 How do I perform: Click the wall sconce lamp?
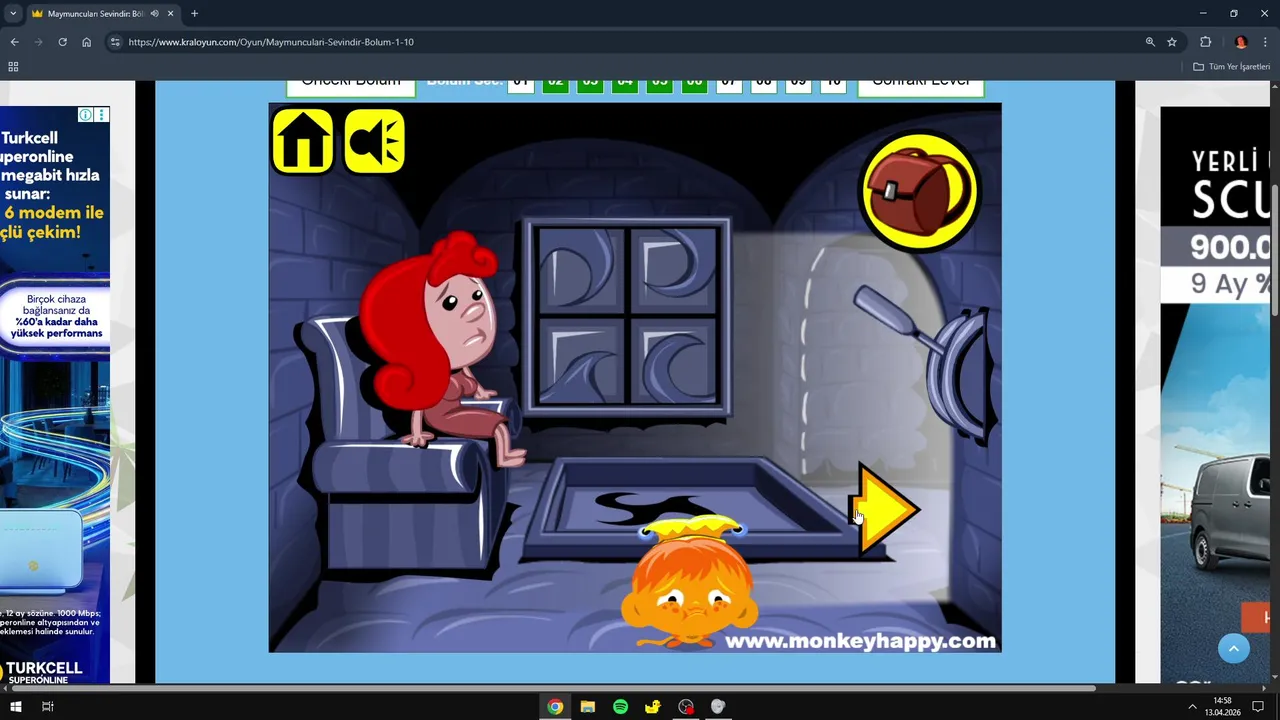(x=960, y=375)
